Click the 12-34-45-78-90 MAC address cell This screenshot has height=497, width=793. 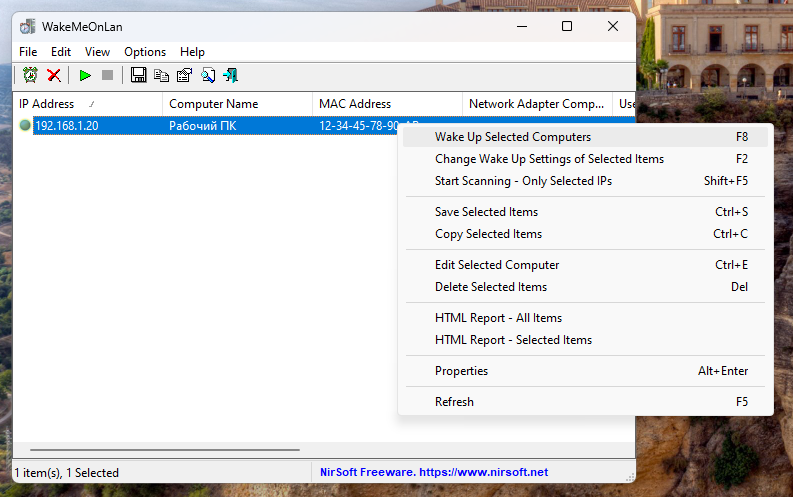[x=359, y=126]
